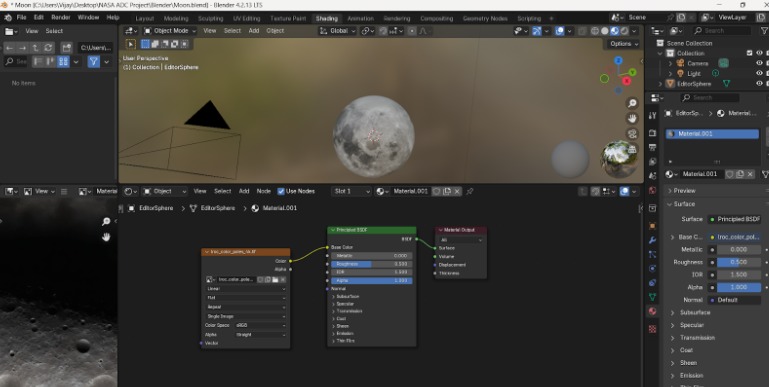Switch to the Layout workspace tab

tap(145, 19)
